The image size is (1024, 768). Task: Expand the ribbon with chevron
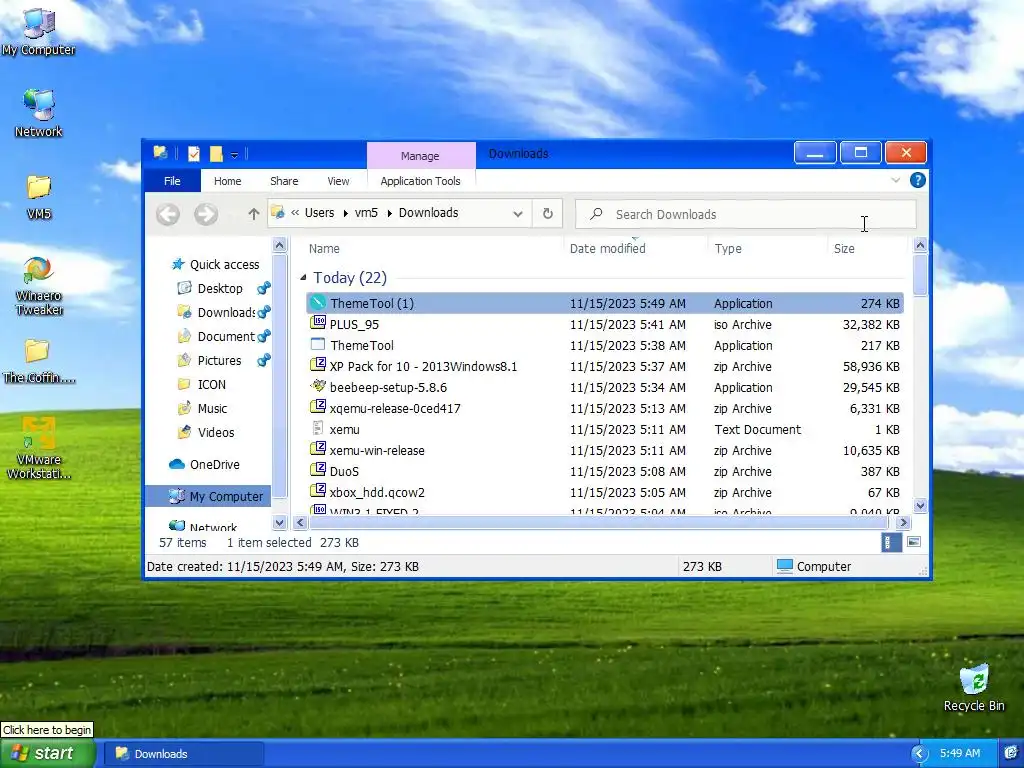(895, 180)
